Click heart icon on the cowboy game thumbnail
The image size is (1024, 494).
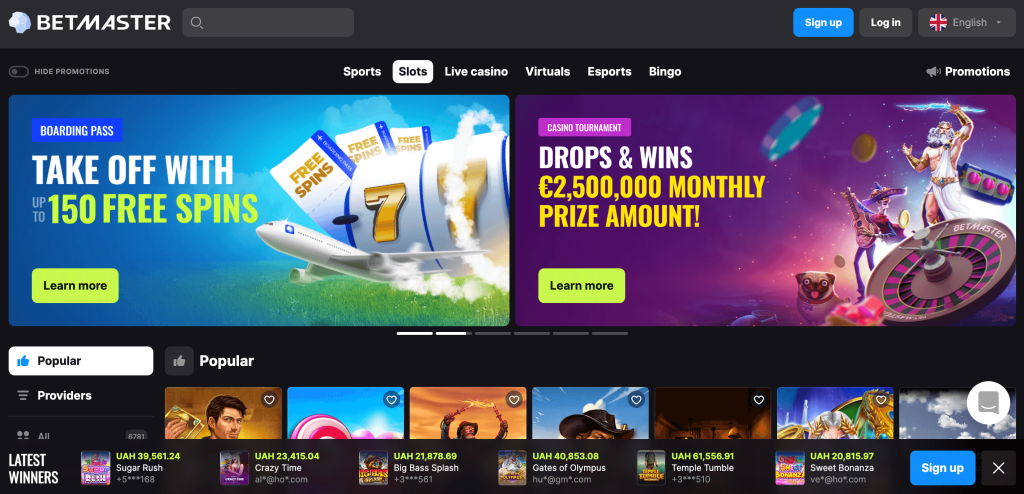click(637, 399)
